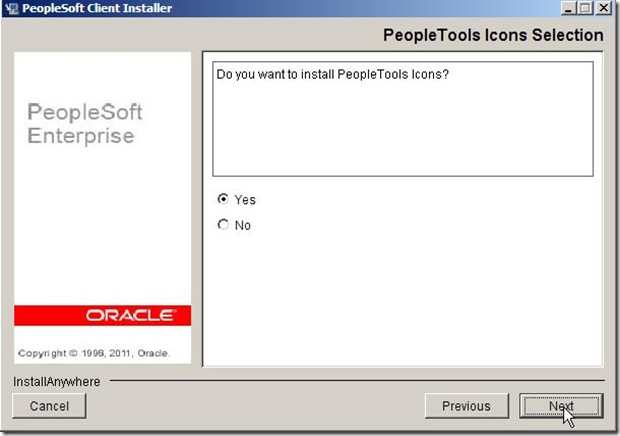Click the PeopleSoft installer title bar icon
Image resolution: width=620 pixels, height=436 pixels.
click(x=11, y=9)
